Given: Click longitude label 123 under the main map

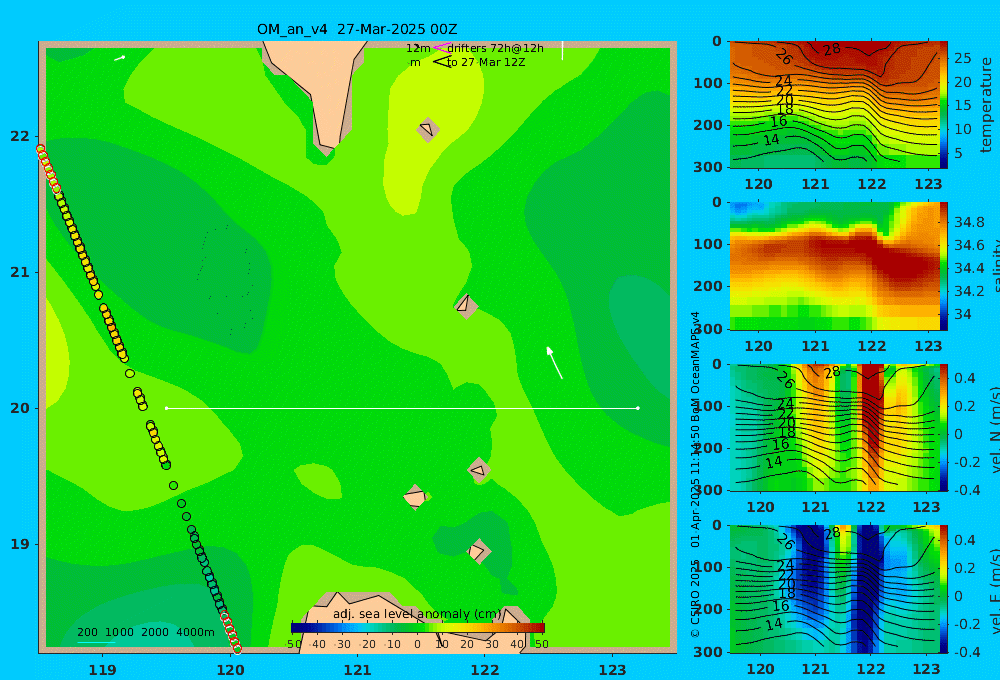Looking at the screenshot, I should point(612,670).
